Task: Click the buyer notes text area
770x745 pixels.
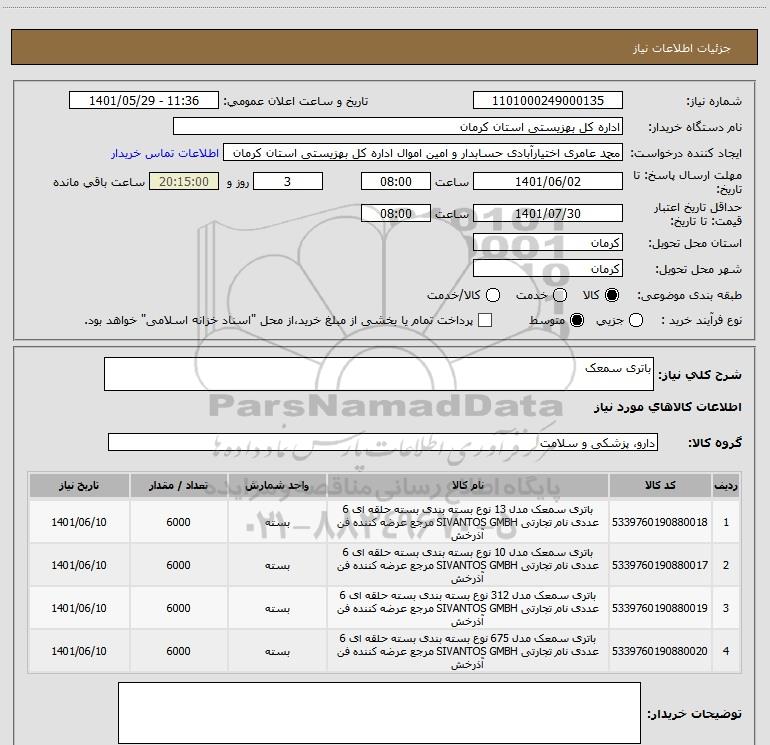Action: click(379, 713)
